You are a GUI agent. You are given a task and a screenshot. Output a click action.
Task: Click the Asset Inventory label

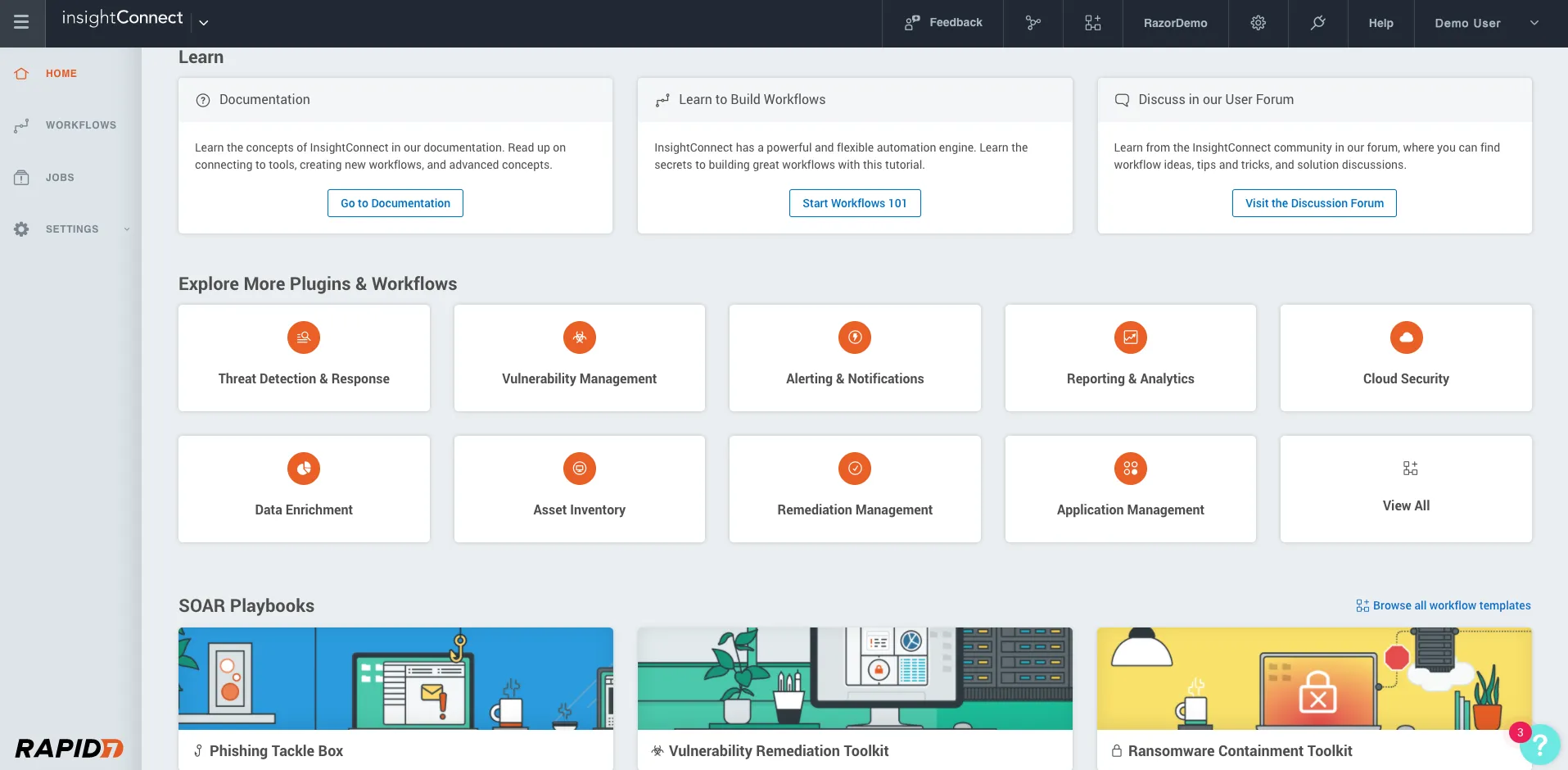pos(580,510)
